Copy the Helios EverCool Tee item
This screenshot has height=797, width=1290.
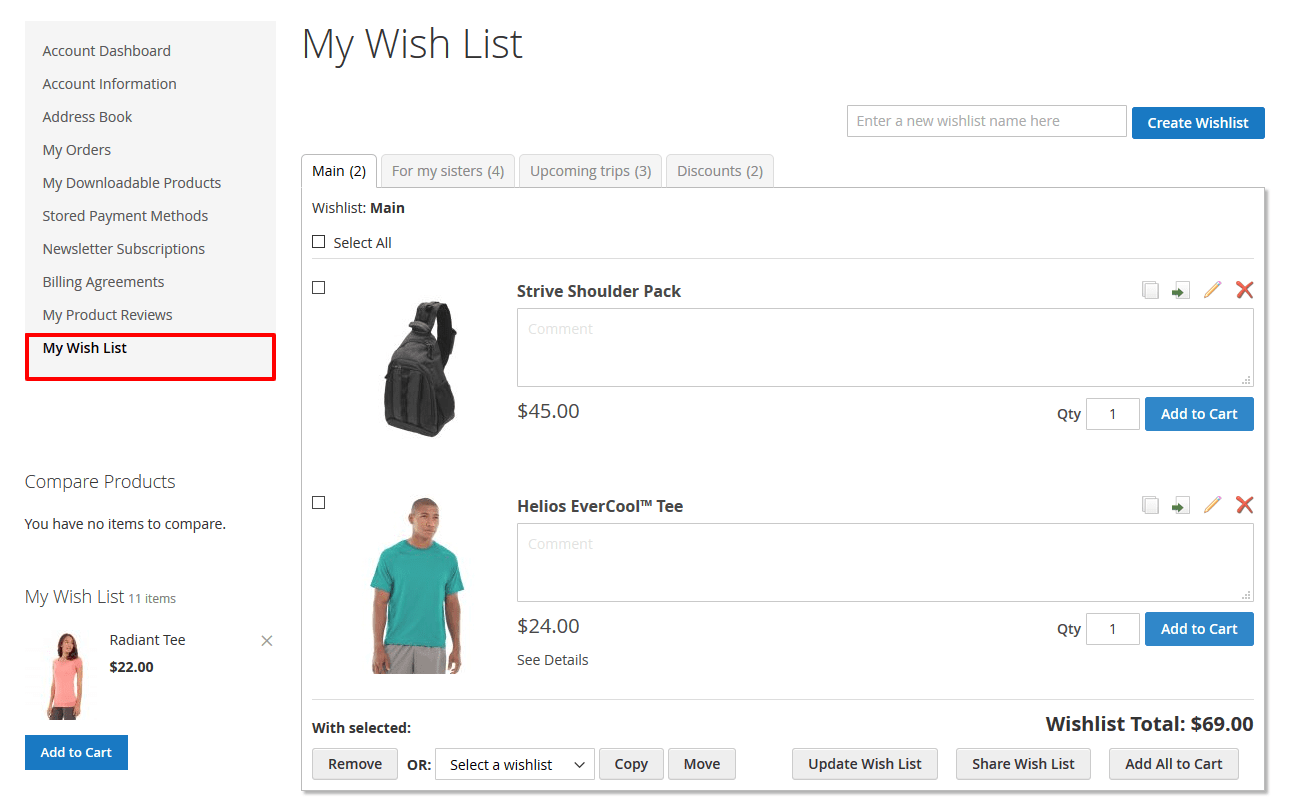click(x=1150, y=504)
